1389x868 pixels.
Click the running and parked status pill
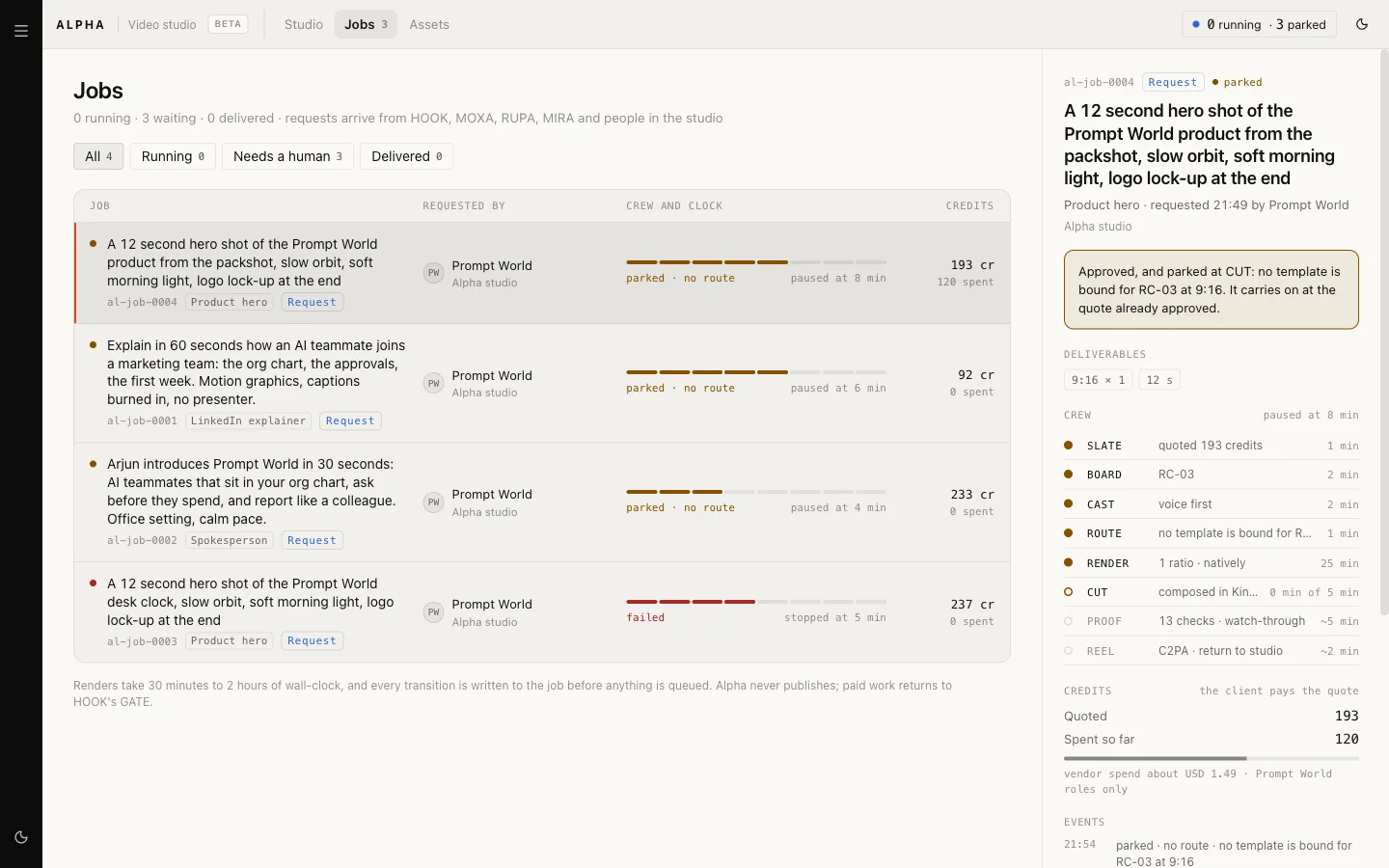[1259, 24]
